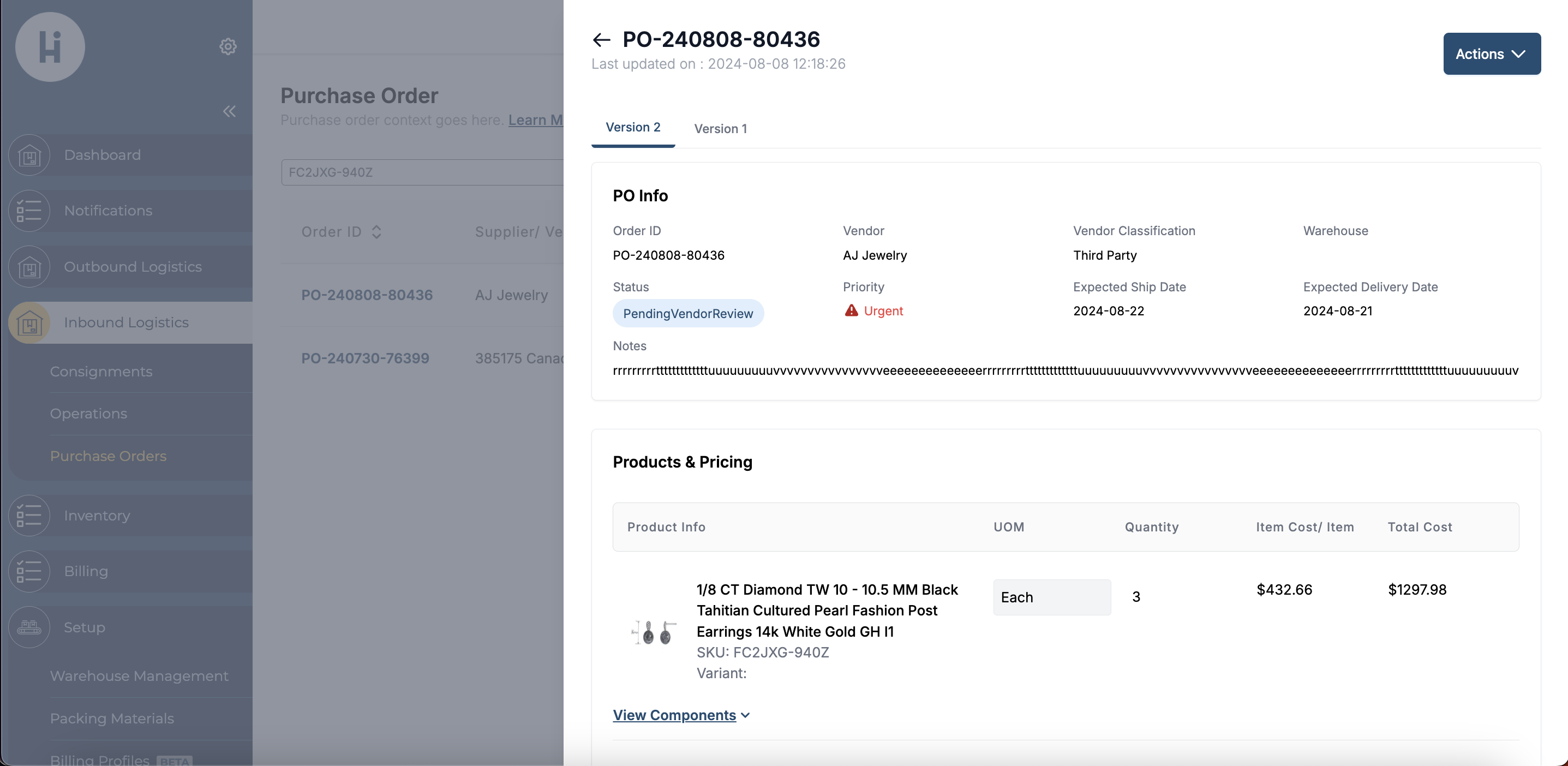Click the Hi logo avatar
Image resolution: width=1568 pixels, height=766 pixels.
click(x=50, y=47)
